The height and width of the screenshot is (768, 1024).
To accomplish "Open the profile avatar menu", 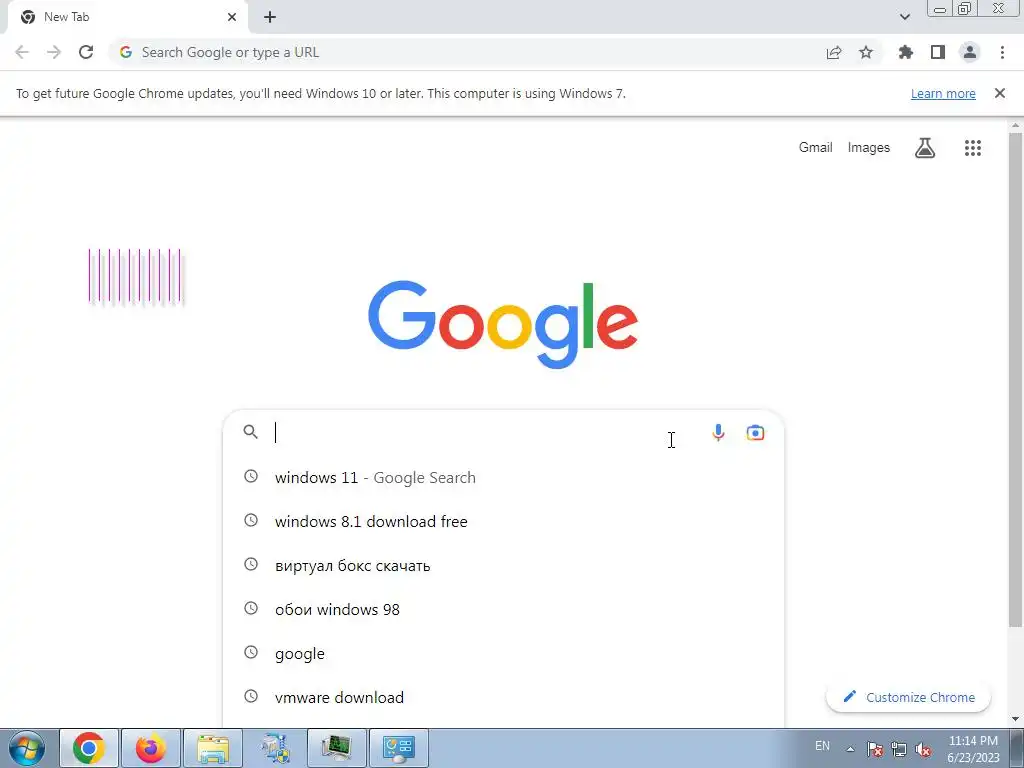I will pos(970,52).
